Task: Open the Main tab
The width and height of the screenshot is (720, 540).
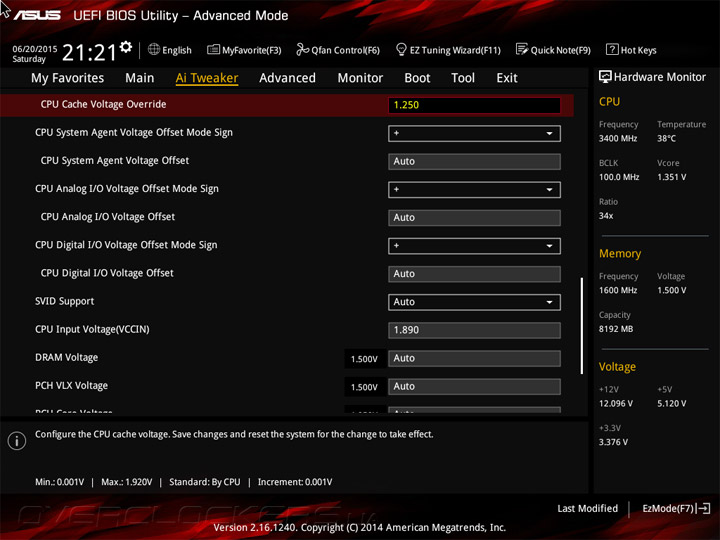Action: (140, 78)
